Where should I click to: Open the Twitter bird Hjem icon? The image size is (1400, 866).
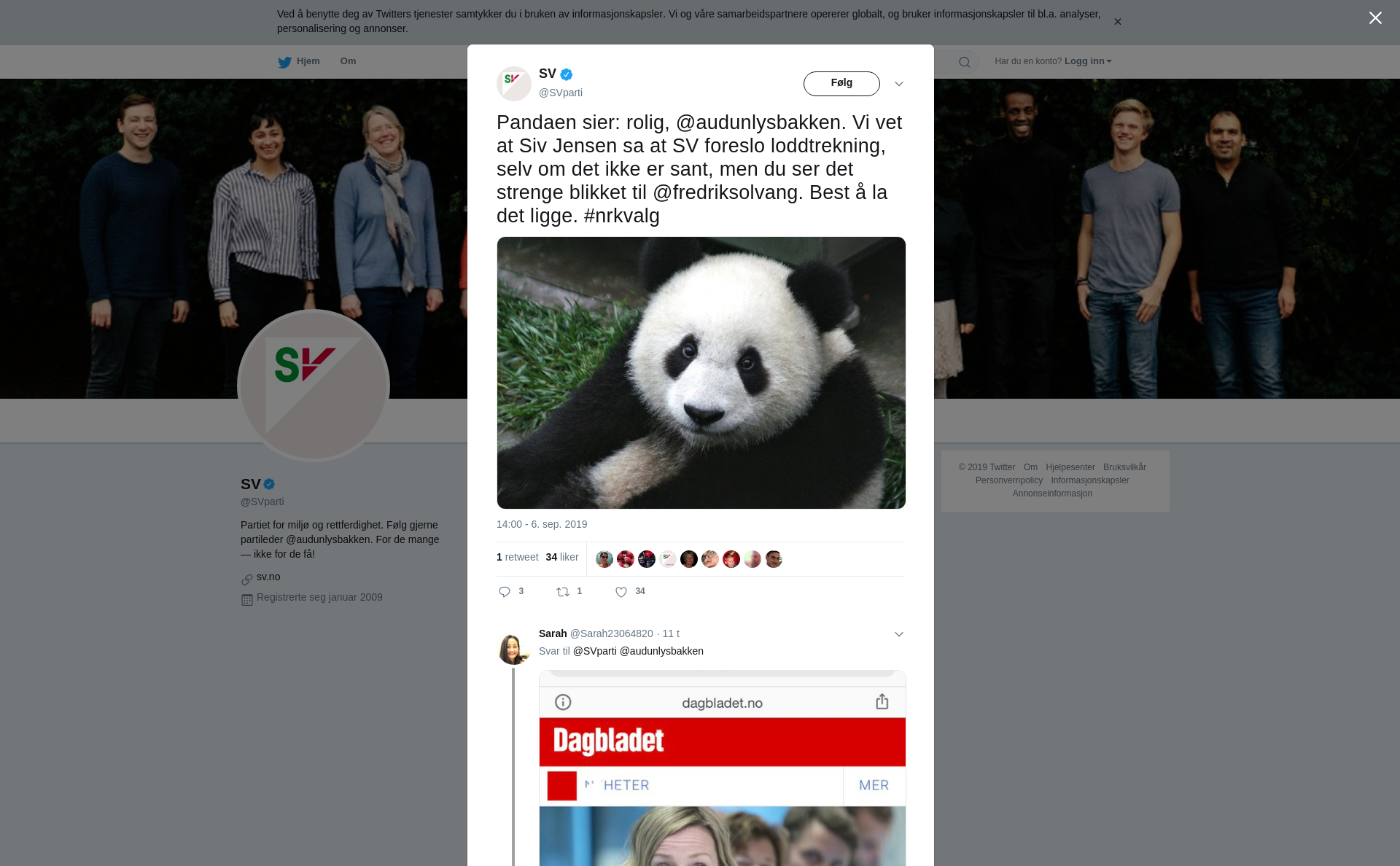[284, 62]
